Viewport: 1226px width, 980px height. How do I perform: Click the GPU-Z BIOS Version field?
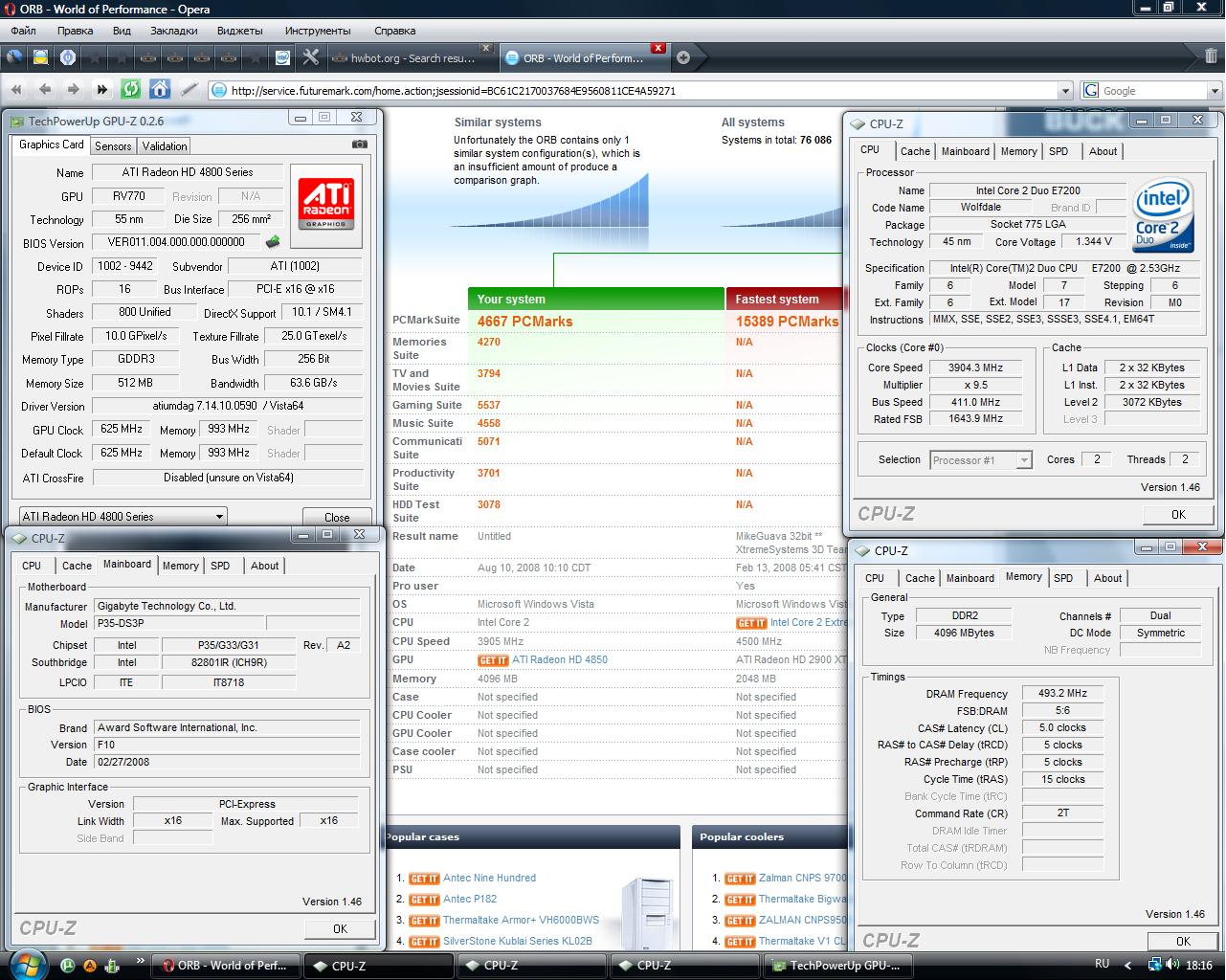[176, 243]
